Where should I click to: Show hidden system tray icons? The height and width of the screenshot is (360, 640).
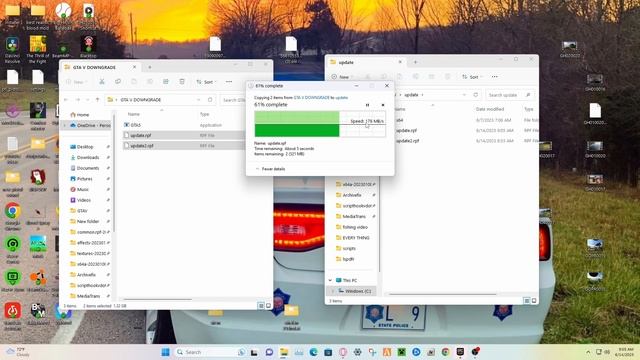(x=588, y=352)
